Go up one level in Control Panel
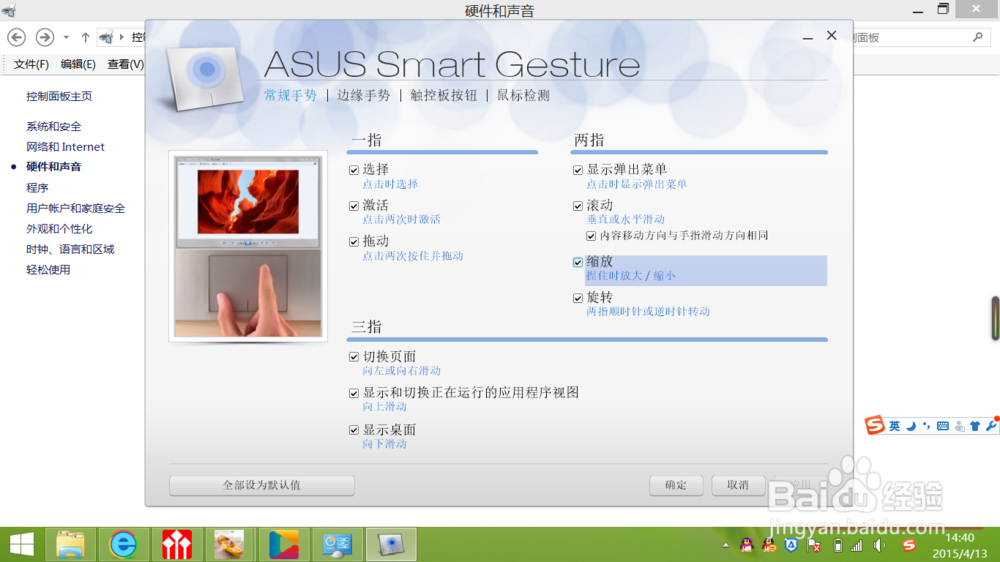This screenshot has height=562, width=1000. click(x=85, y=38)
